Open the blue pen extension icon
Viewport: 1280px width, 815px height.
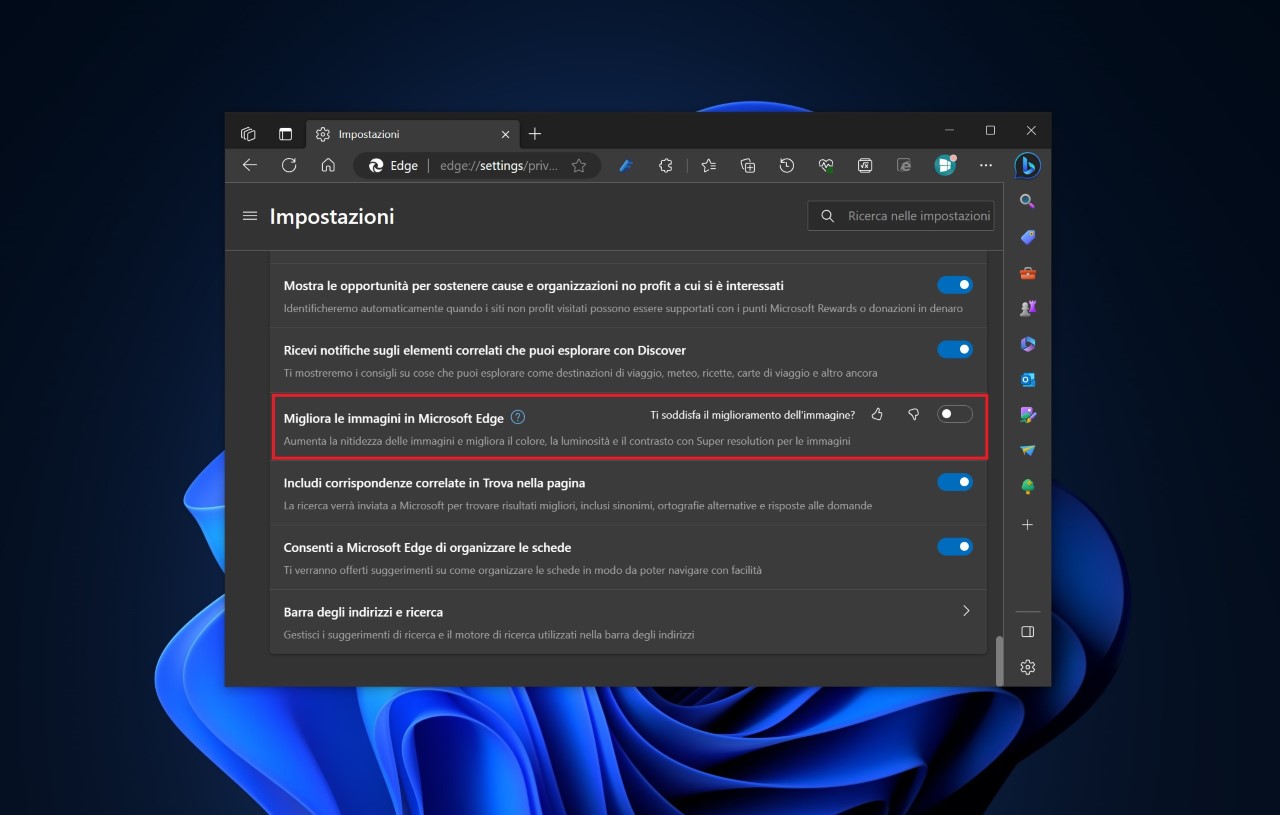(x=626, y=166)
